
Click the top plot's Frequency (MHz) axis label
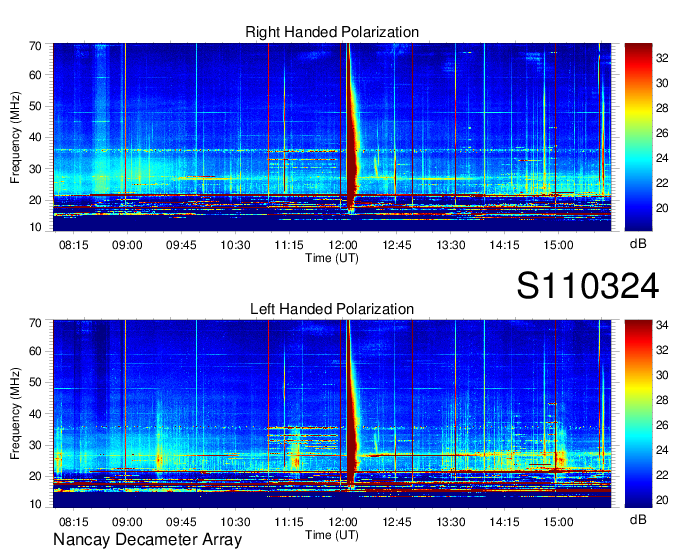click(15, 137)
